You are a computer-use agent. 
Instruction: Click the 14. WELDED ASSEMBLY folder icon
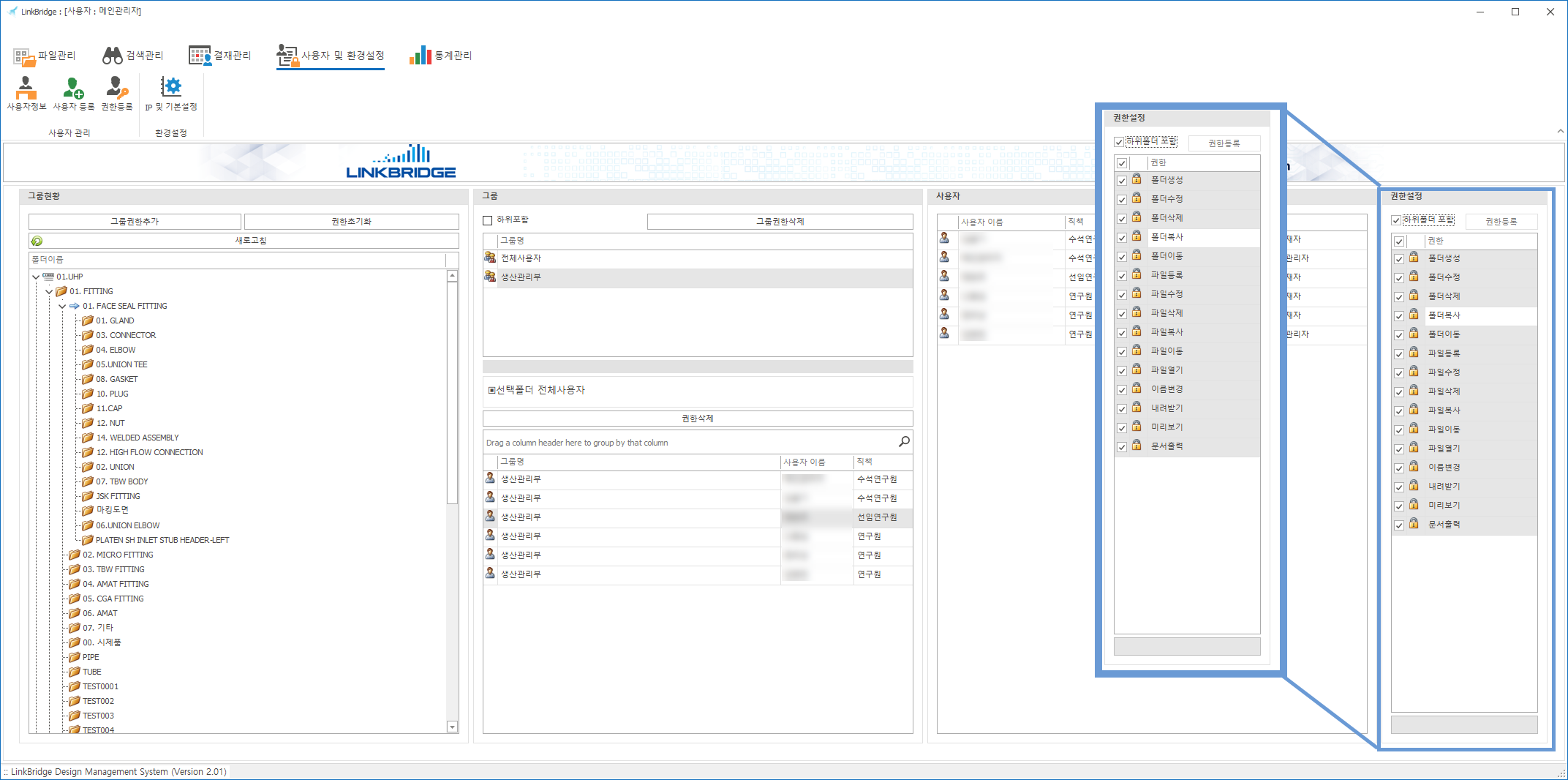click(88, 438)
